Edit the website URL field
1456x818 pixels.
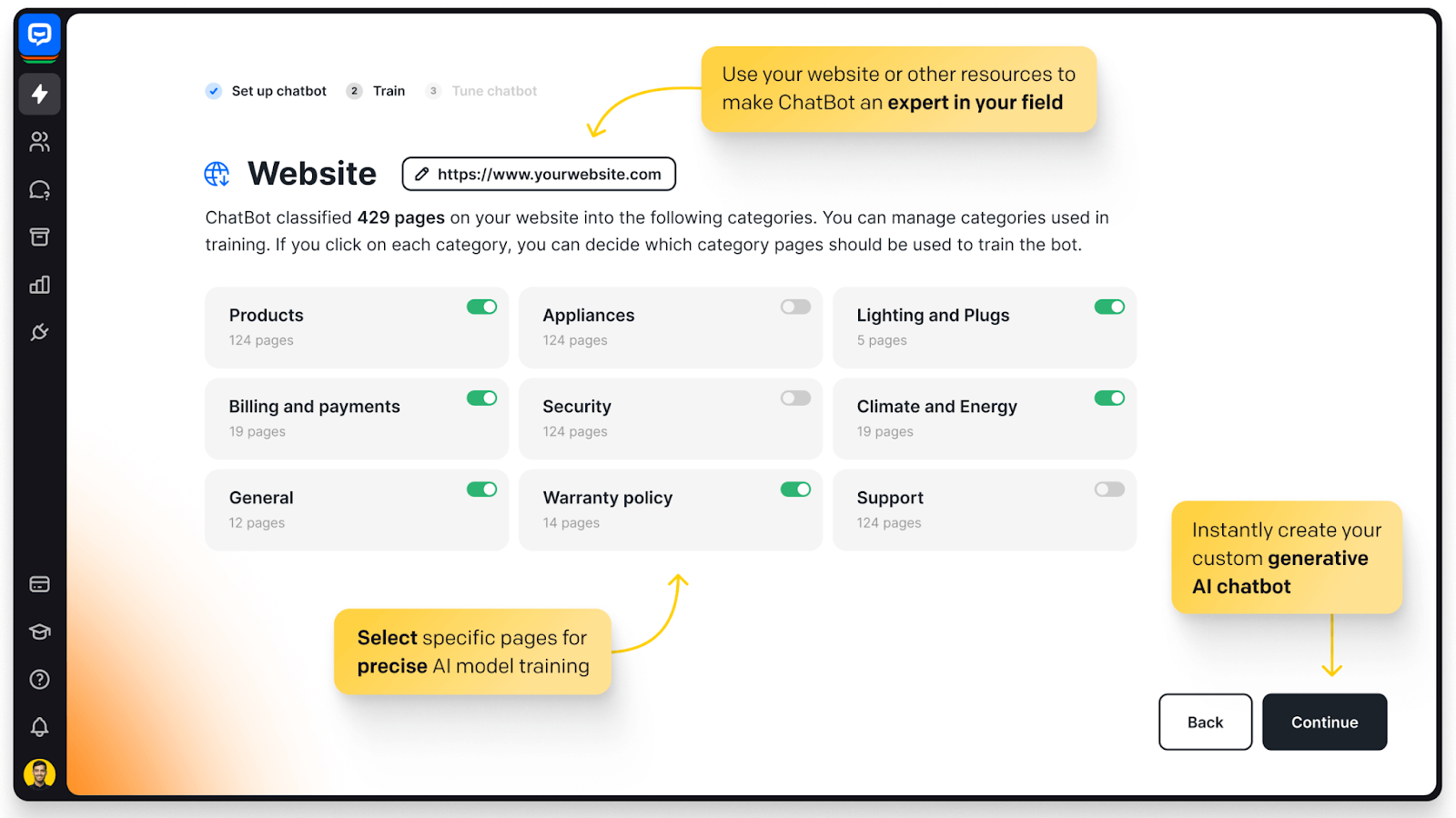tap(538, 173)
